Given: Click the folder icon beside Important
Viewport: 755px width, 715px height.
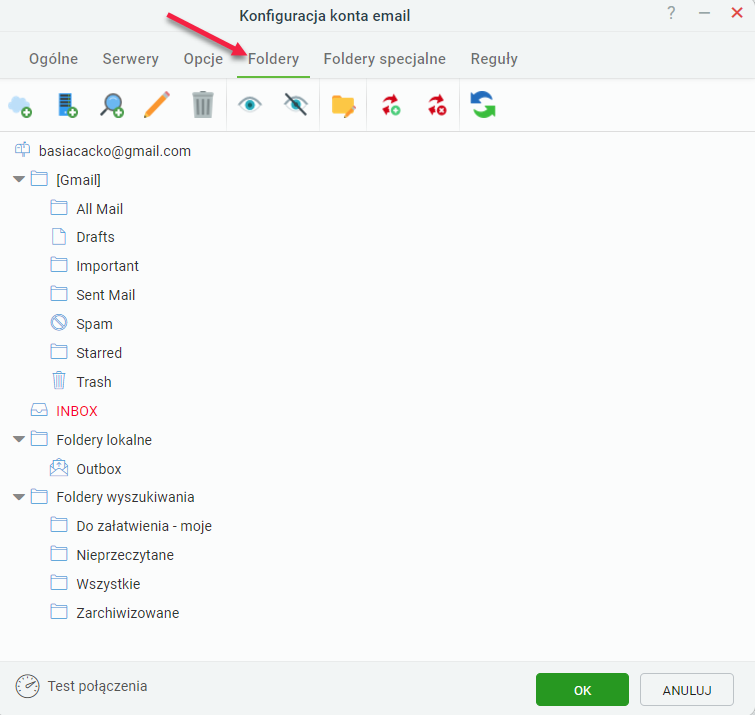Looking at the screenshot, I should (x=59, y=265).
